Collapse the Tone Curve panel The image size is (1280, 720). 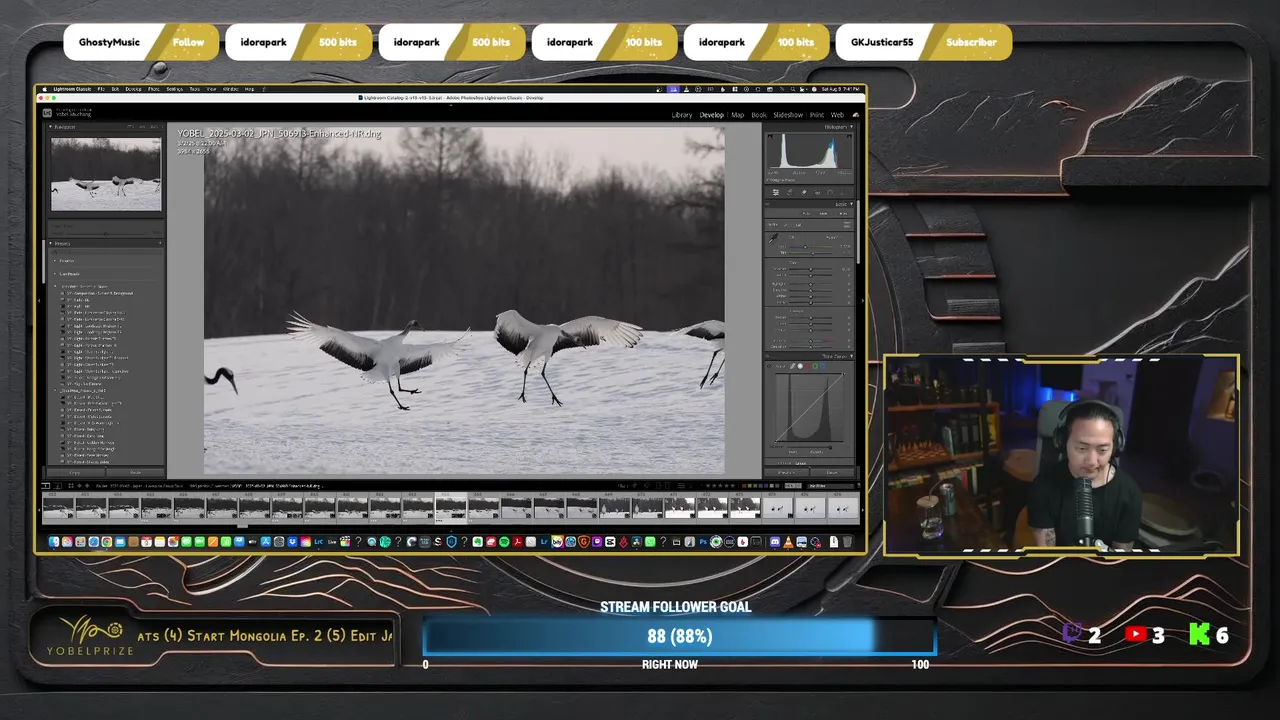[x=851, y=356]
